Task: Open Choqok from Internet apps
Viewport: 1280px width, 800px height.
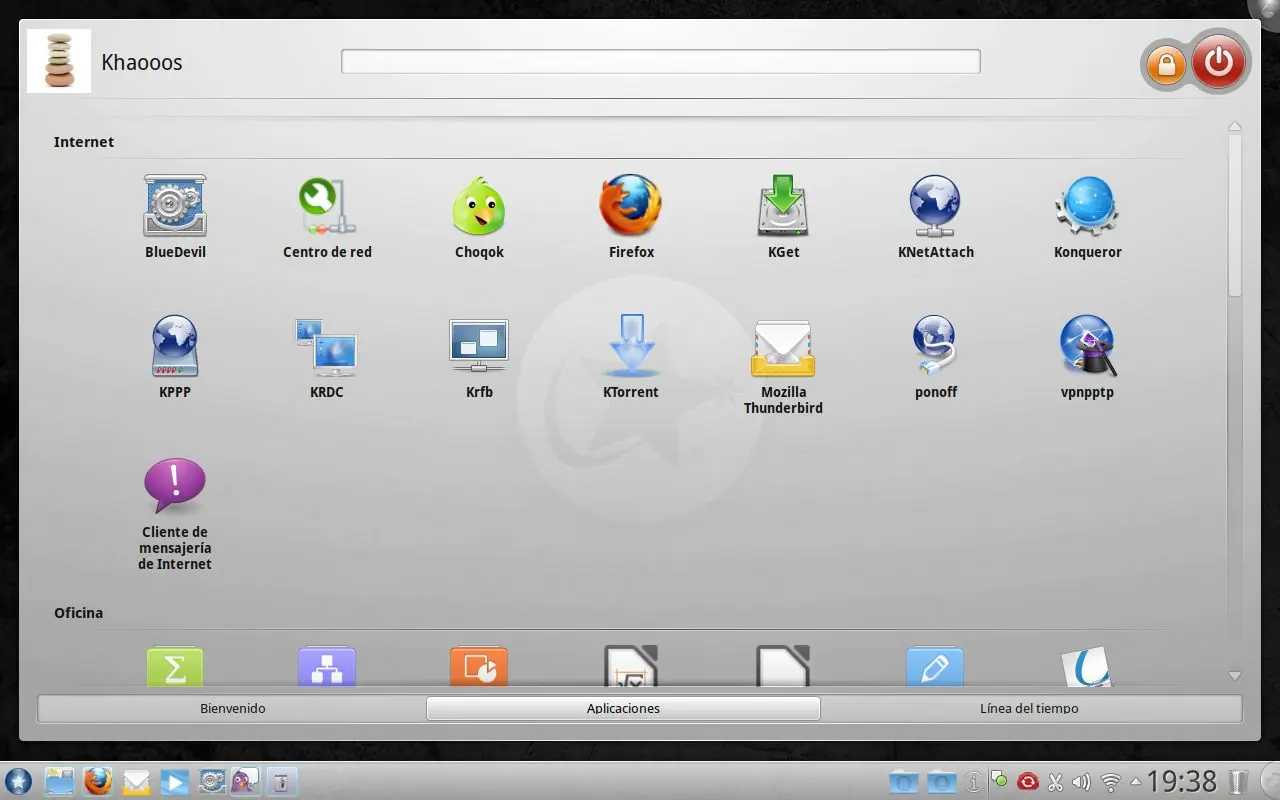Action: [x=479, y=217]
